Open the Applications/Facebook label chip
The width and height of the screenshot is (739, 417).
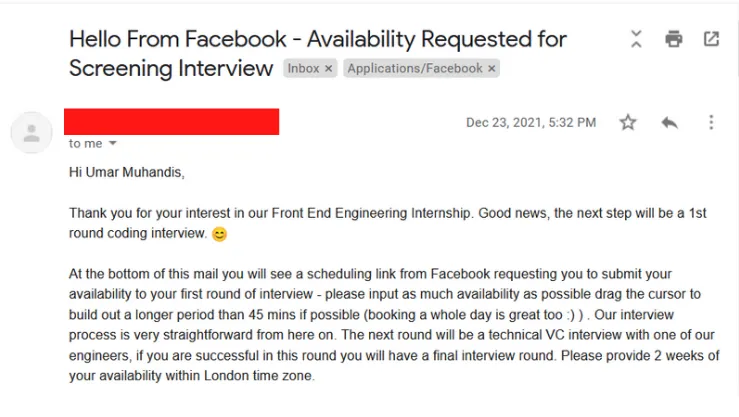415,68
